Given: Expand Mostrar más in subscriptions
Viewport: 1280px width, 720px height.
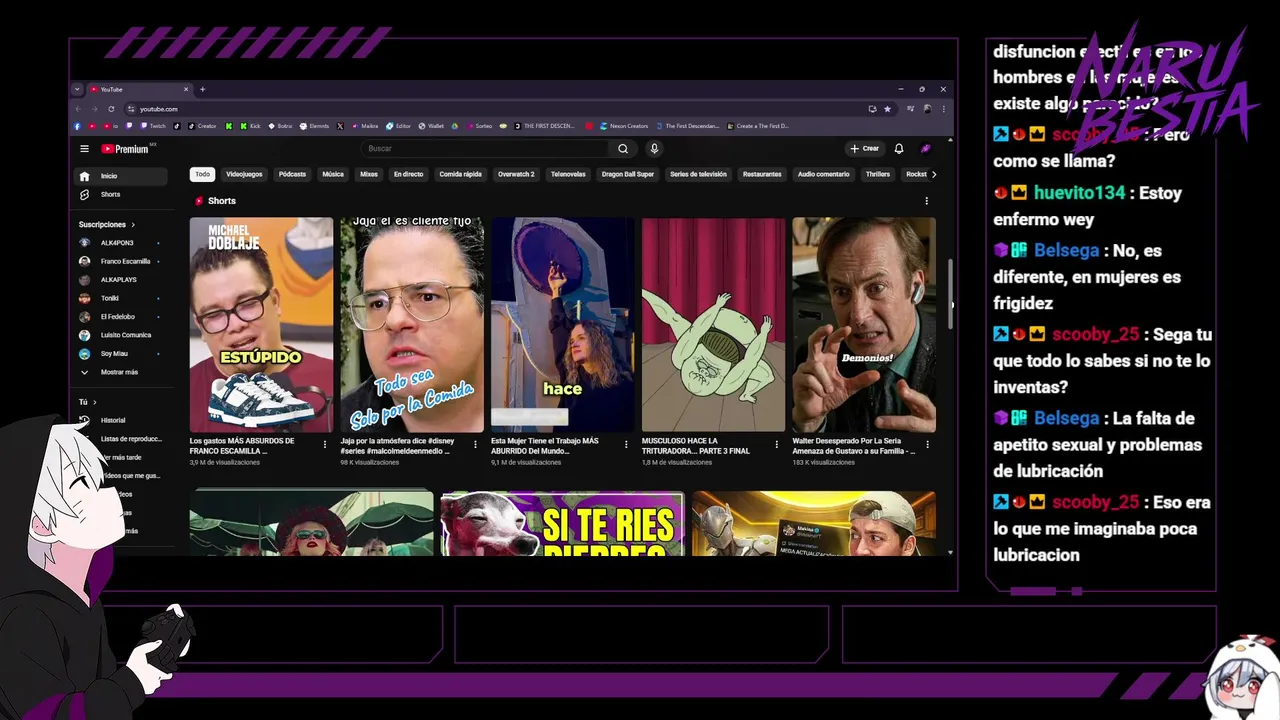Looking at the screenshot, I should 121,372.
